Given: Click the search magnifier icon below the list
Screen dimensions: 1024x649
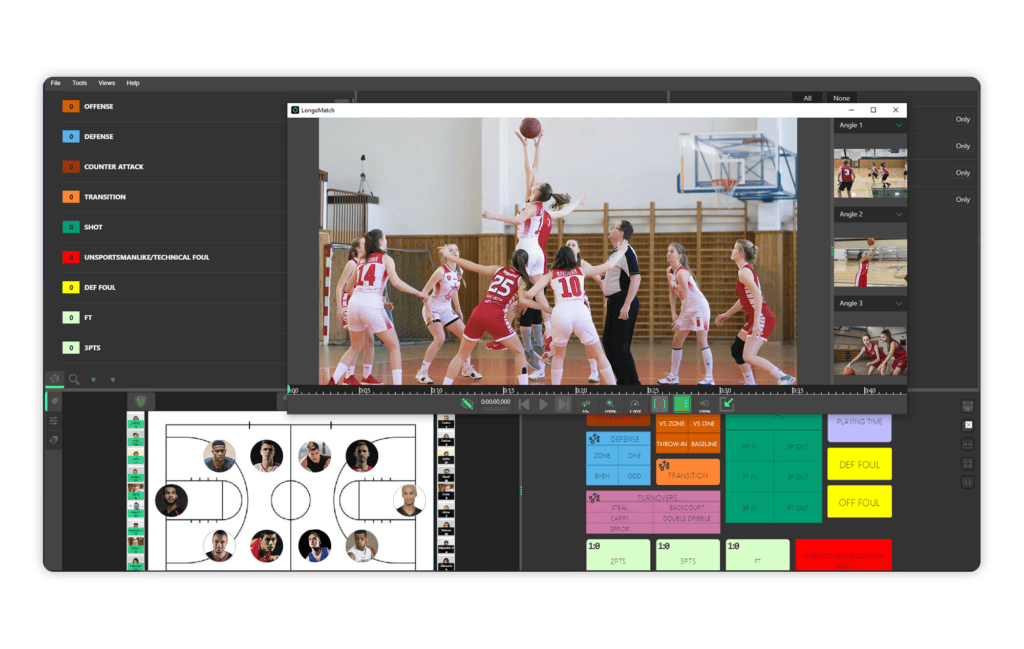Looking at the screenshot, I should click(x=74, y=379).
